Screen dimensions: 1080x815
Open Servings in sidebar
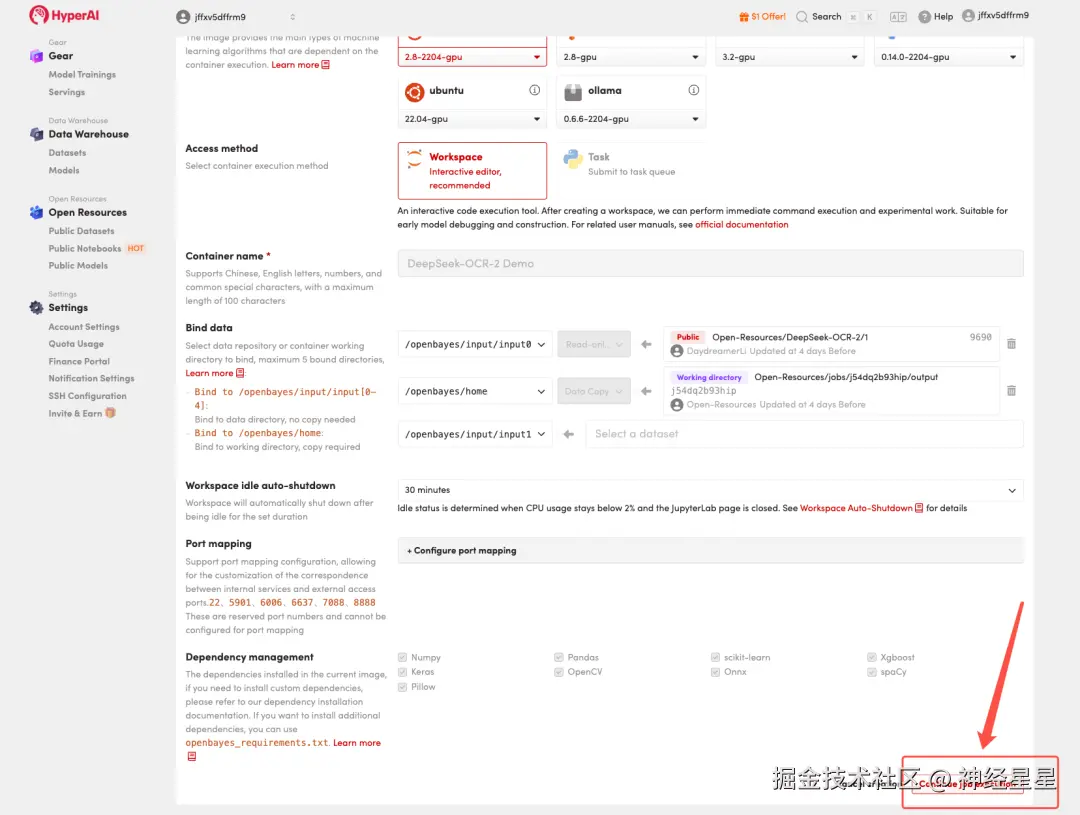(67, 92)
